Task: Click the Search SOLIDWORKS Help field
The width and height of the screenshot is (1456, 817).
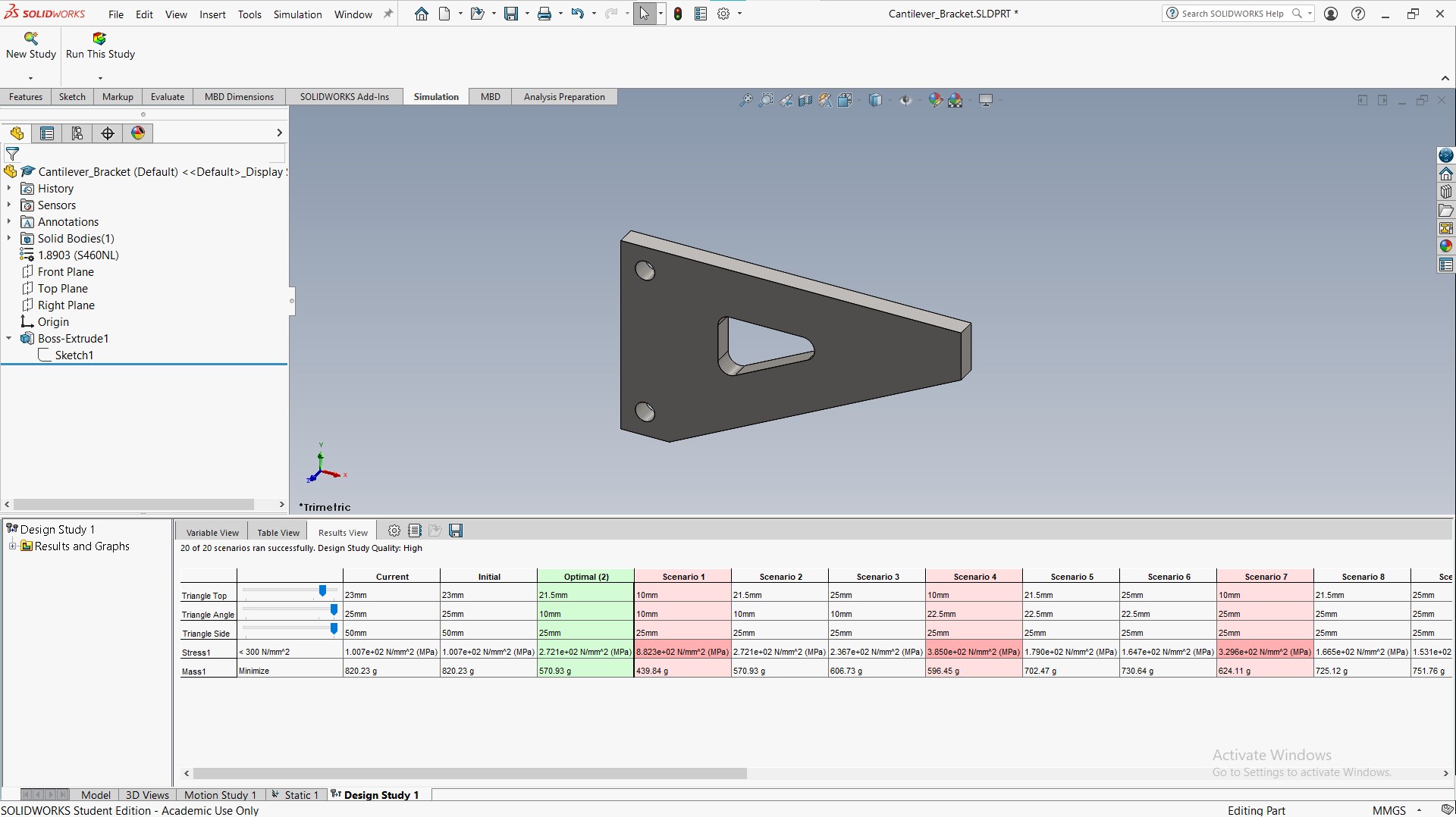Action: tap(1232, 14)
